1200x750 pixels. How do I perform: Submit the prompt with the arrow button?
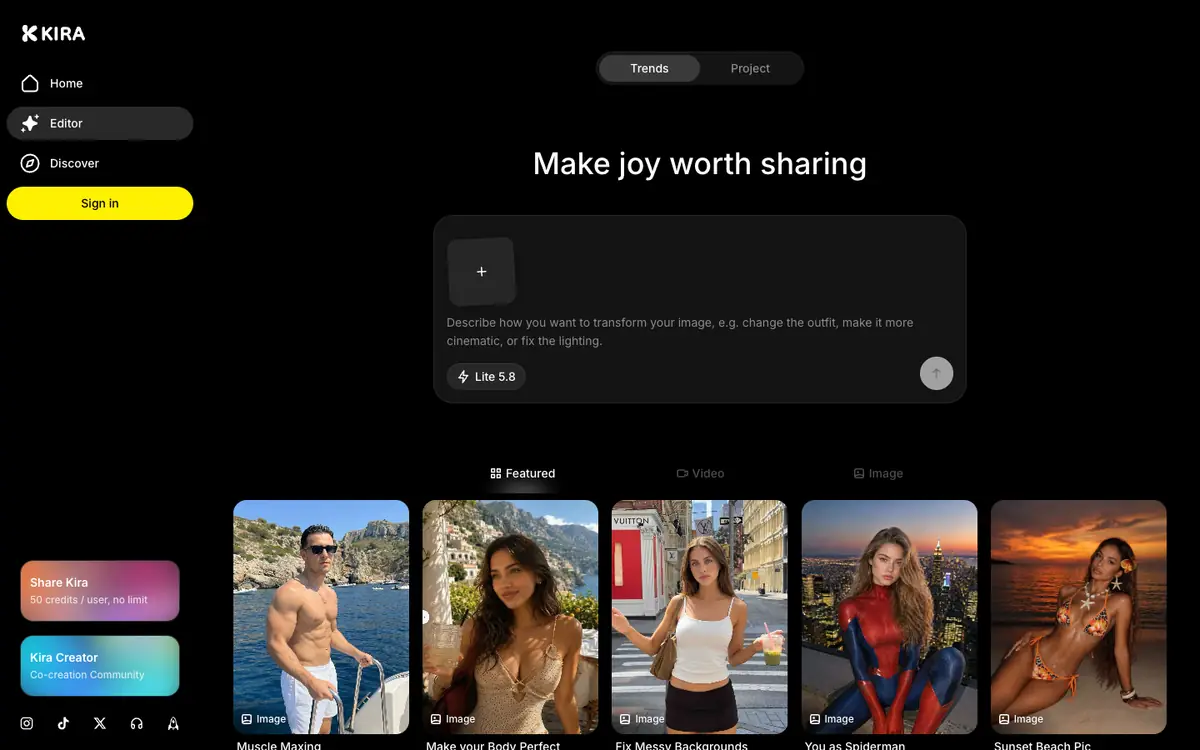click(x=936, y=373)
